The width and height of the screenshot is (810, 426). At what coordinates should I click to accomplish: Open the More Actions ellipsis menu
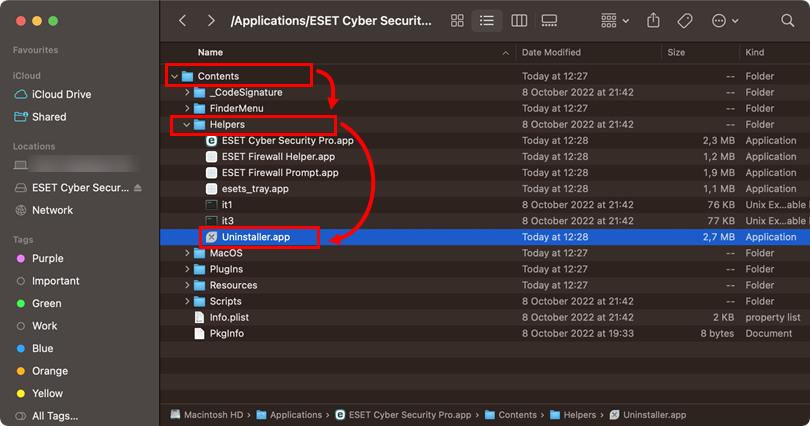point(725,21)
